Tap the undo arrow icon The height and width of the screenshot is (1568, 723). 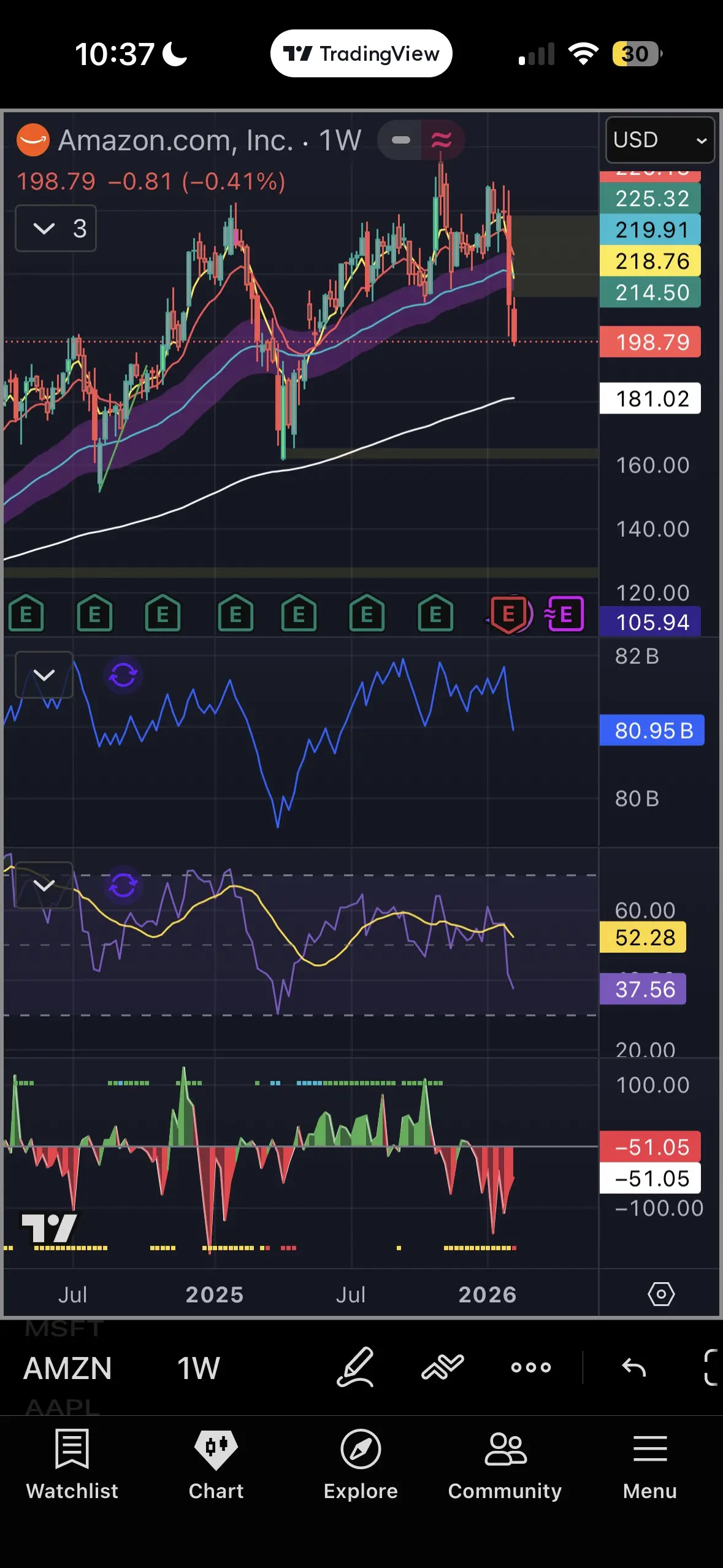(634, 1367)
